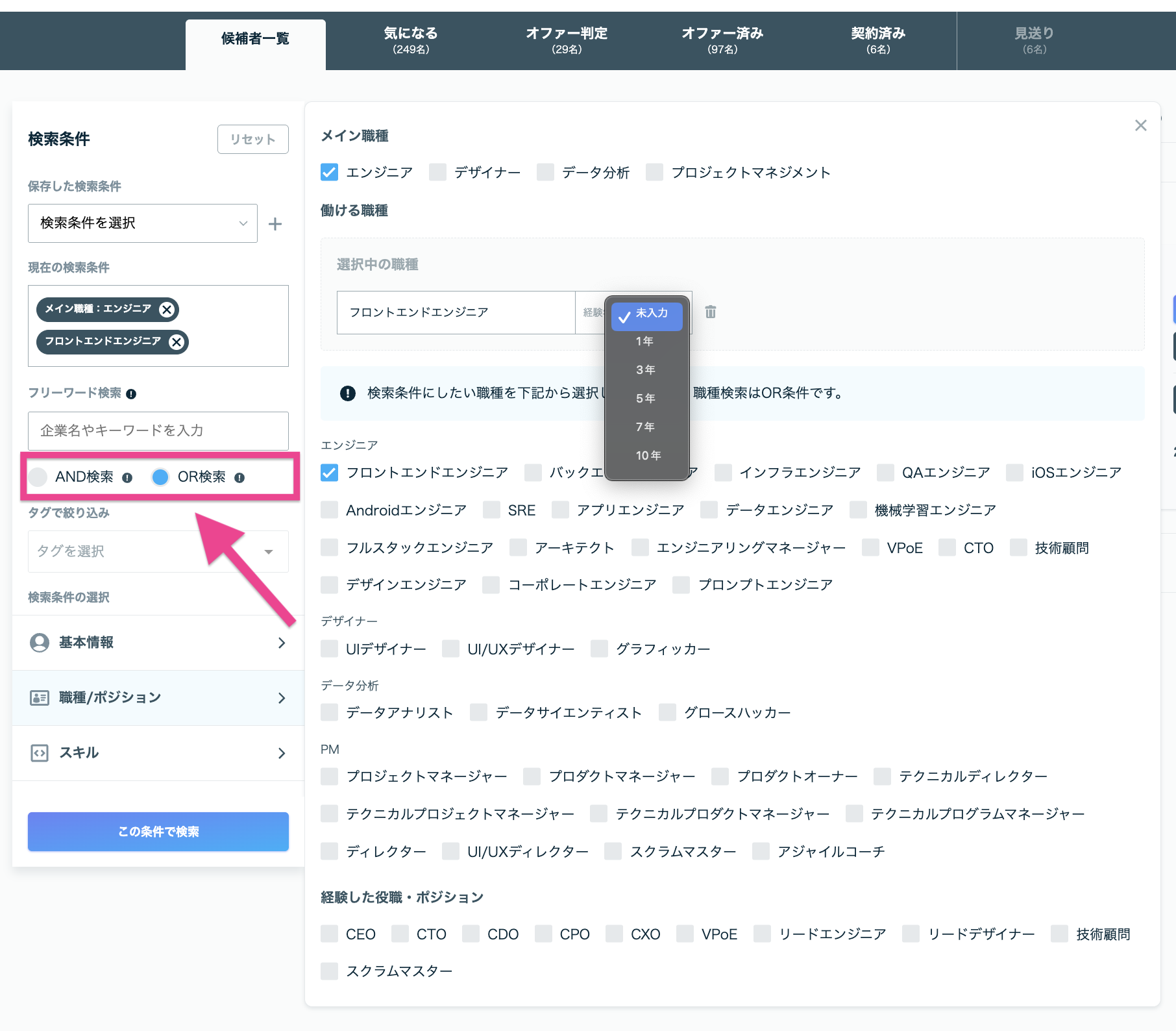Check the インフラエンジニア checkbox
1176x1031 pixels.
723,473
